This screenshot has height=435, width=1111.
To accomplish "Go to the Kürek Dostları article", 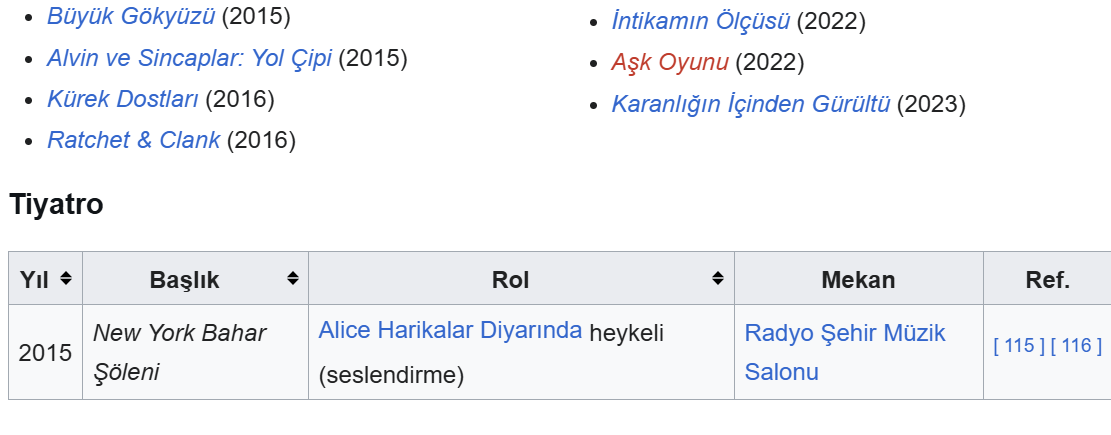I will [x=123, y=99].
